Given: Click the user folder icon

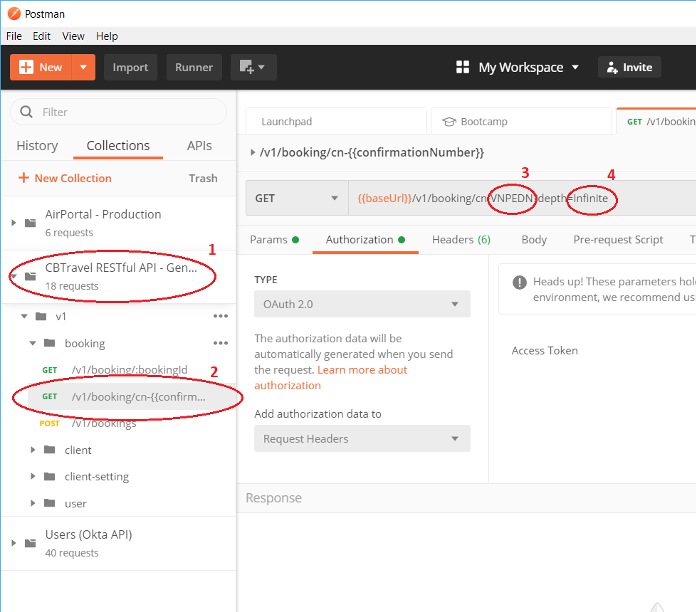Looking at the screenshot, I should (x=50, y=503).
